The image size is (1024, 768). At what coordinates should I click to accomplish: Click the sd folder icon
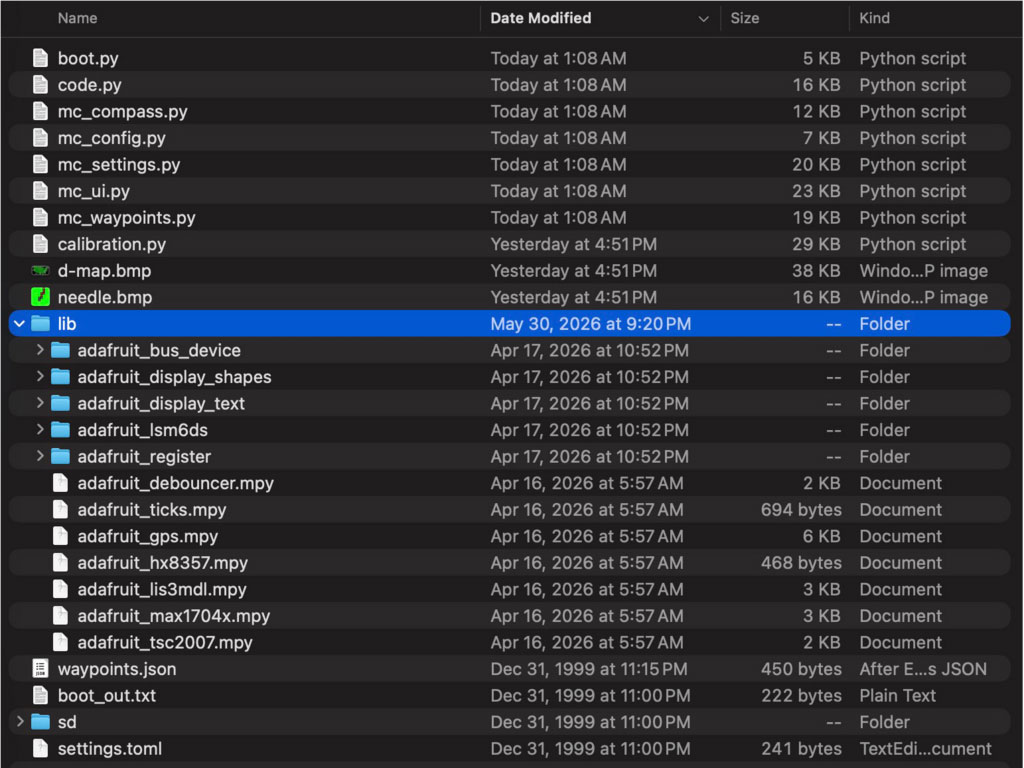40,722
